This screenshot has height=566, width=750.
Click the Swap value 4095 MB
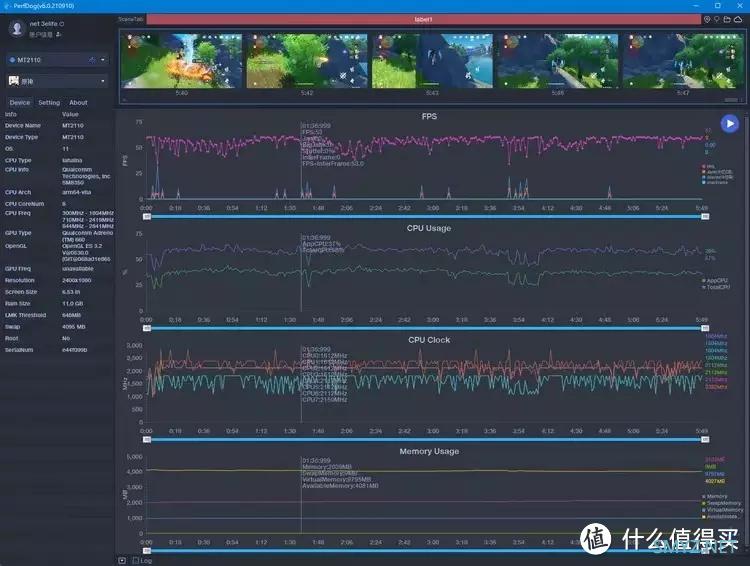74,327
